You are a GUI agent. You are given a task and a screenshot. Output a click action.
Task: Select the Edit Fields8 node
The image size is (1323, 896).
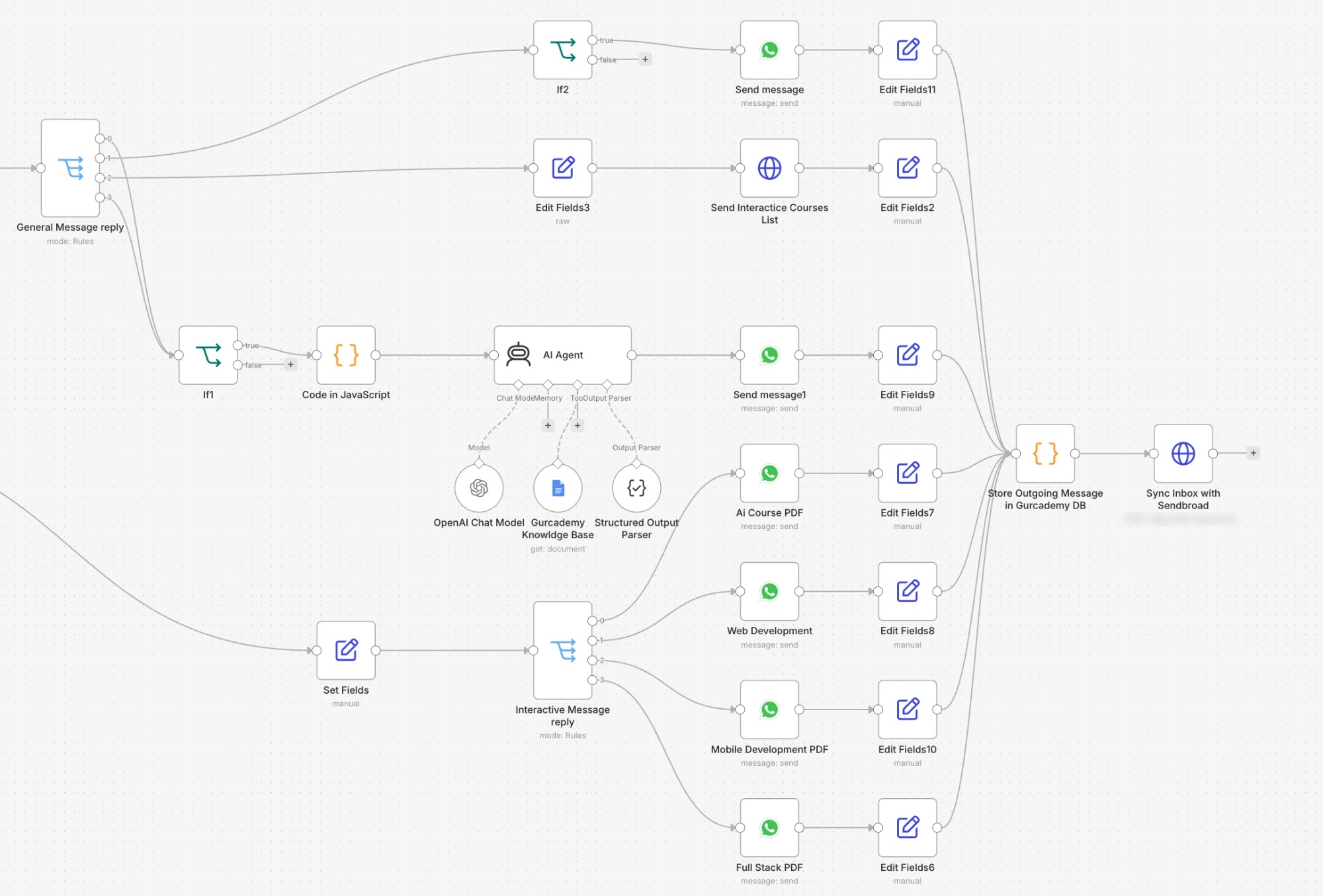pyautogui.click(x=908, y=591)
